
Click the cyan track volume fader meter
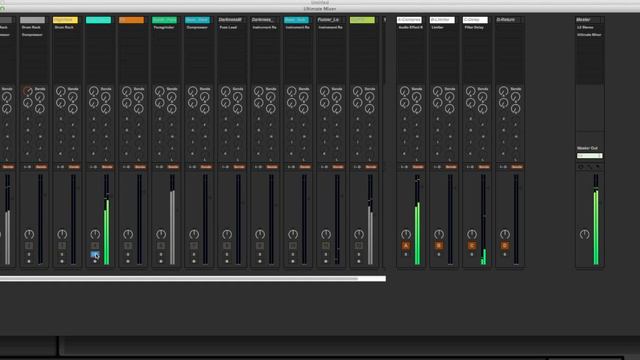[x=107, y=220]
